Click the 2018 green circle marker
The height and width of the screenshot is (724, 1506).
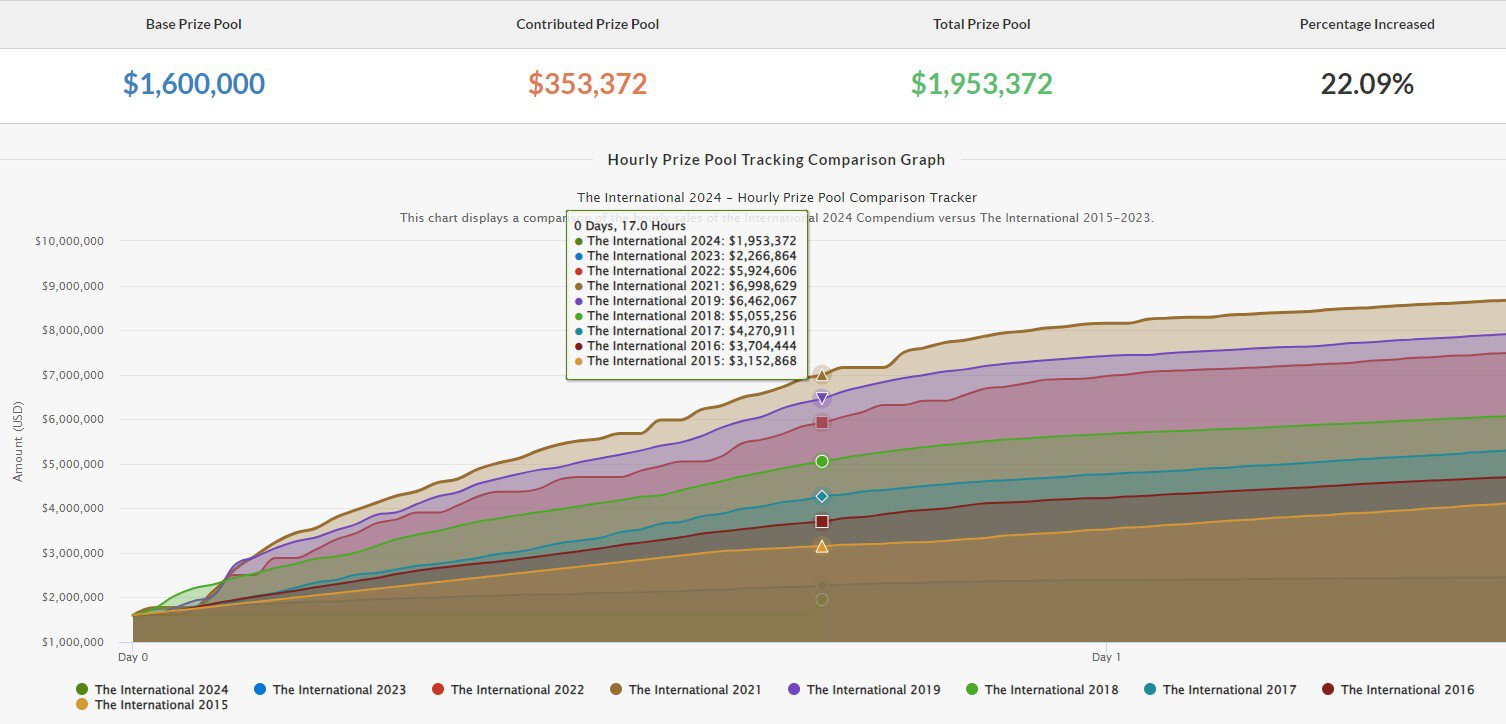click(x=822, y=461)
